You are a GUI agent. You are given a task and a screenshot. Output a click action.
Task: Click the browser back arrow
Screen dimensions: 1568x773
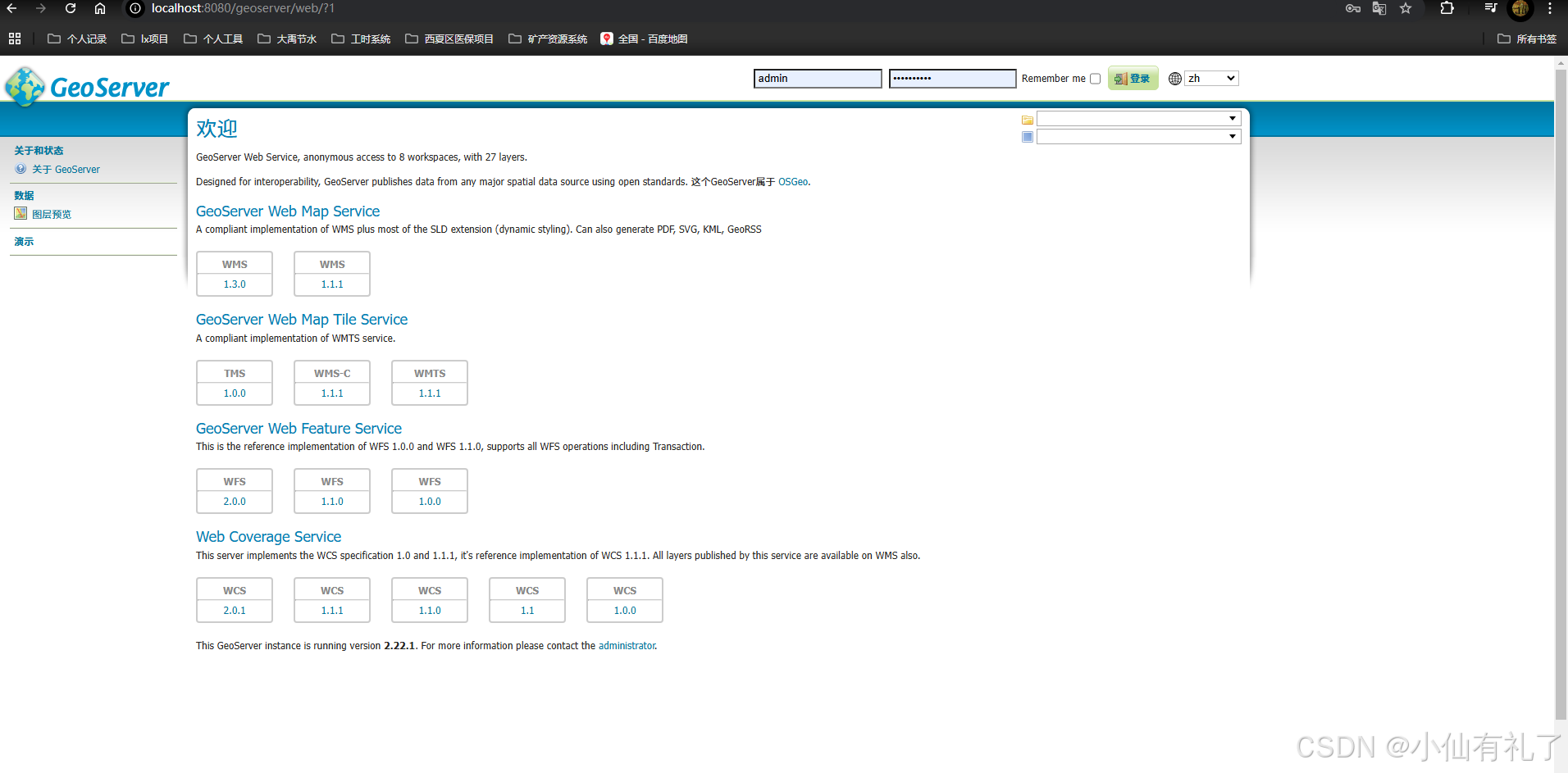click(x=11, y=8)
